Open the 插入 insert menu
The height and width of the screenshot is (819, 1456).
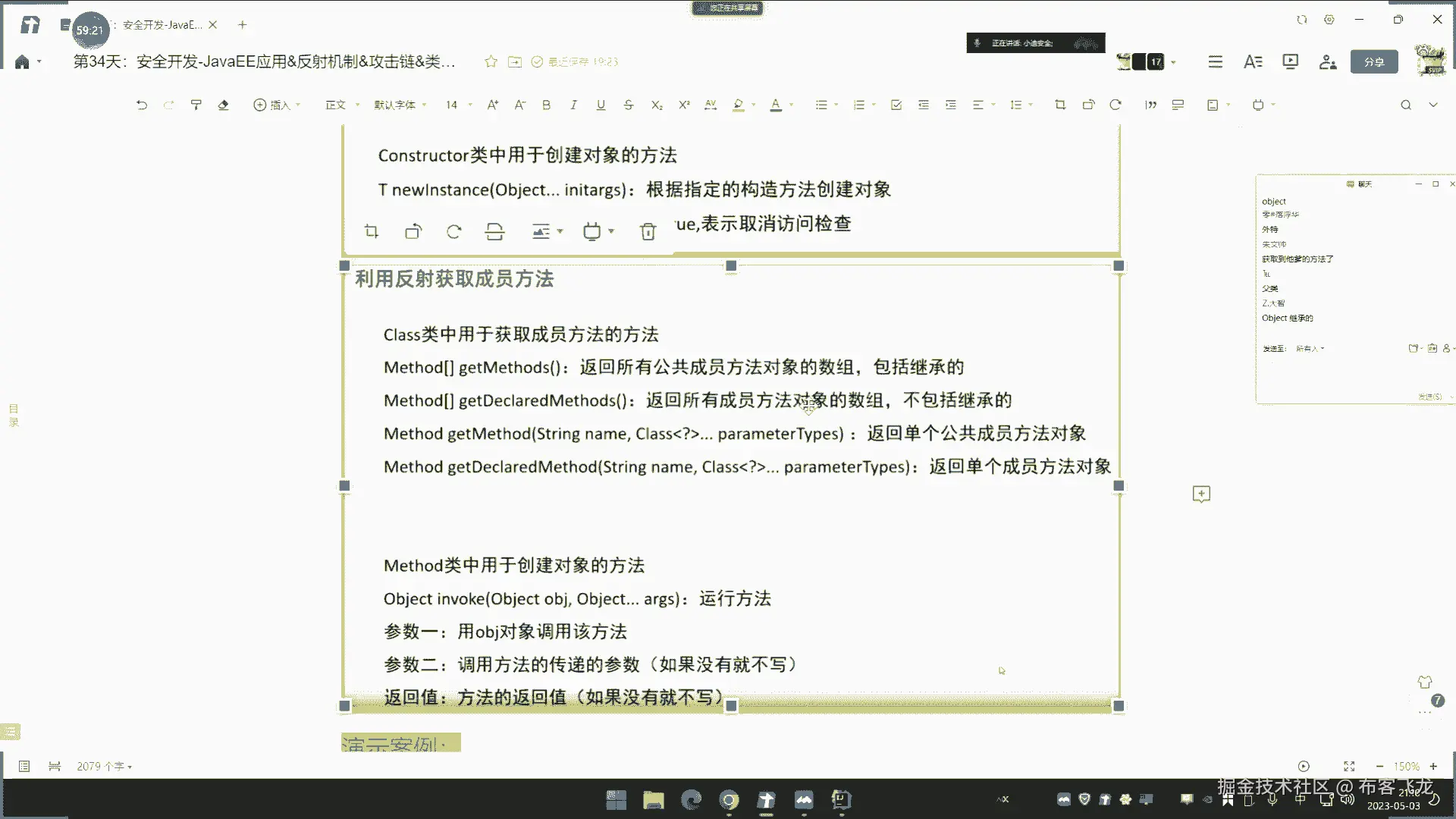(x=276, y=105)
